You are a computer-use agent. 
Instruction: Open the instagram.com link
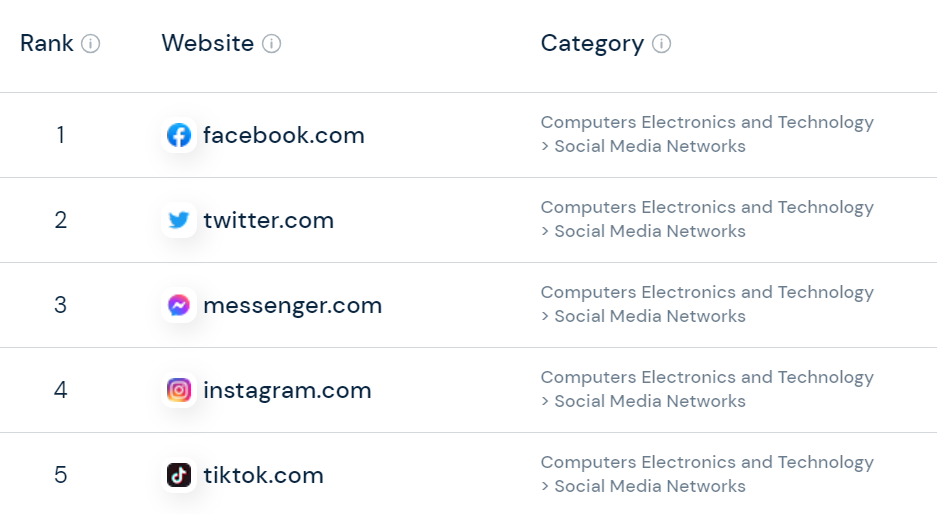[x=287, y=390]
